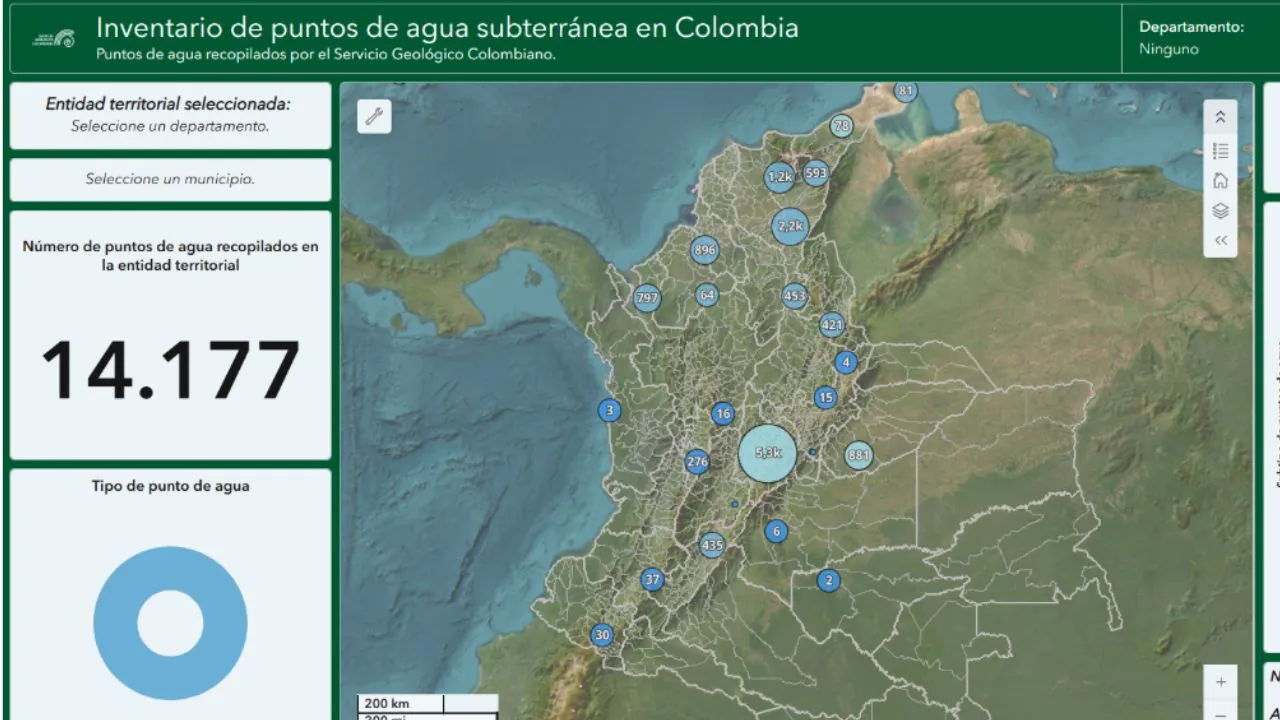Click the cluster marker labeled 6
Screen dimensions: 1280x720
776,532
